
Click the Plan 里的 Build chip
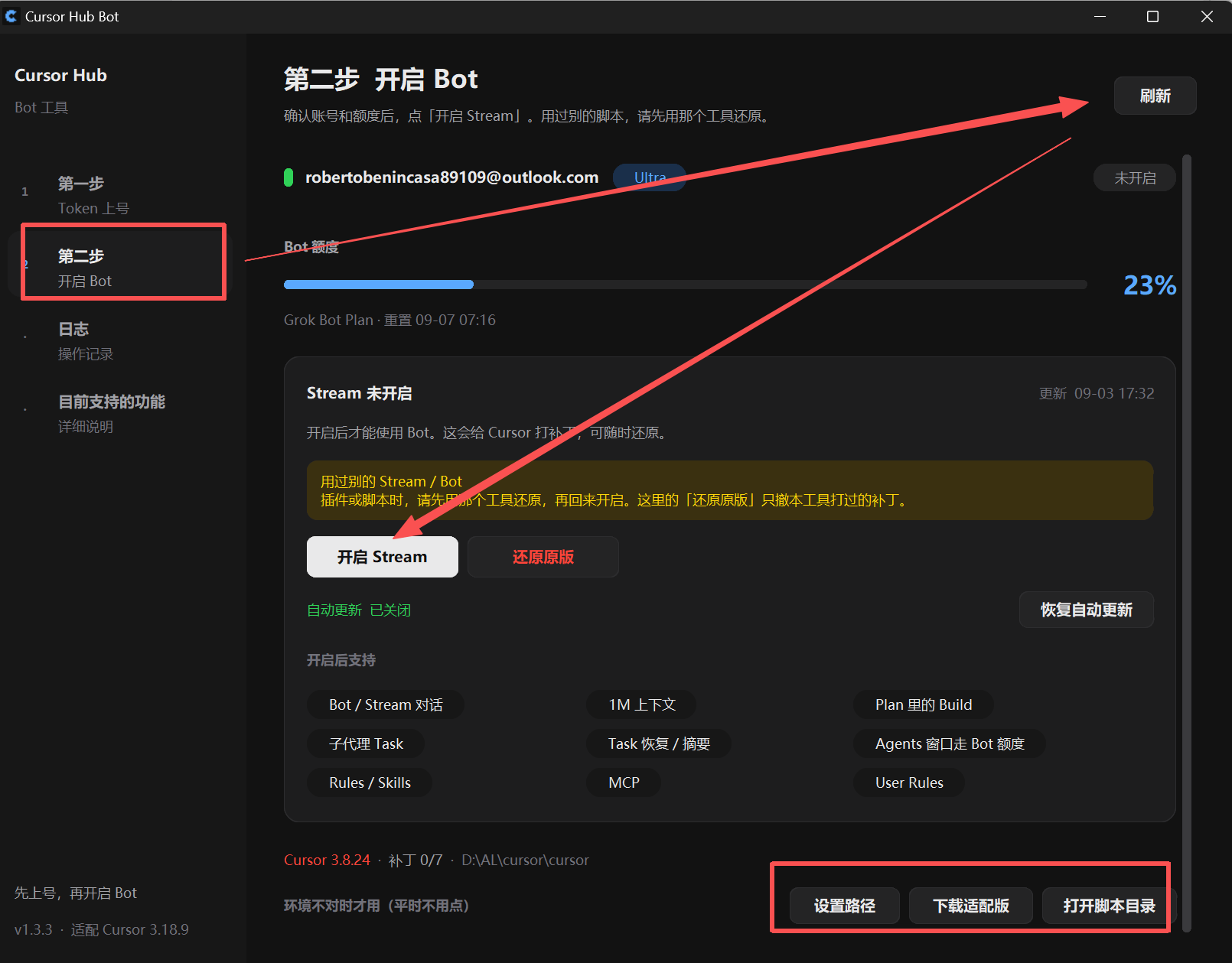point(924,704)
